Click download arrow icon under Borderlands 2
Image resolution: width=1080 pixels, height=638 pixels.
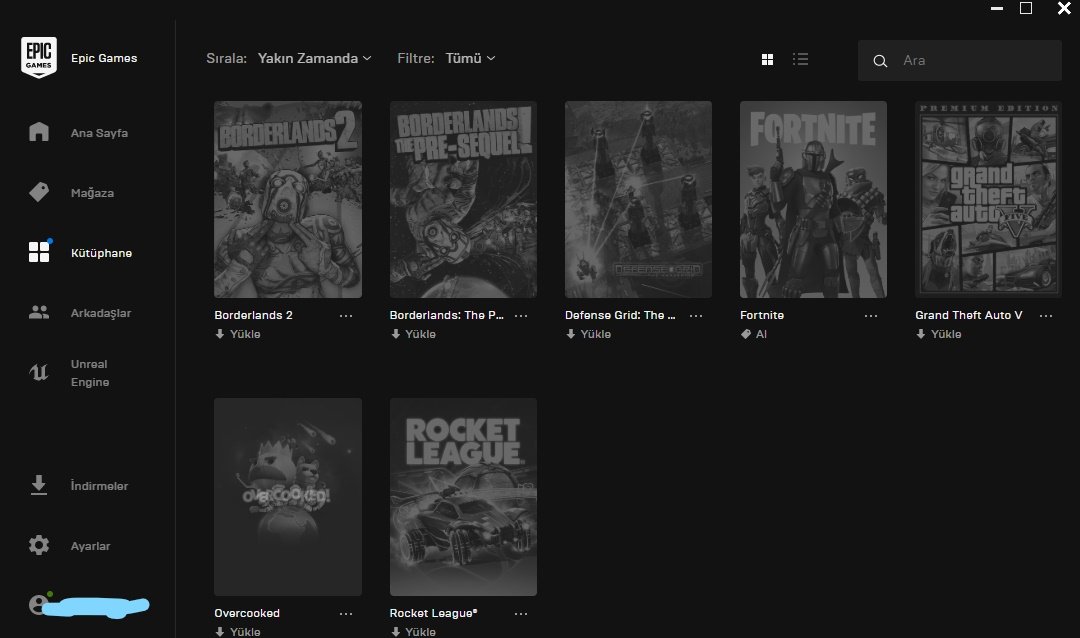coord(220,334)
